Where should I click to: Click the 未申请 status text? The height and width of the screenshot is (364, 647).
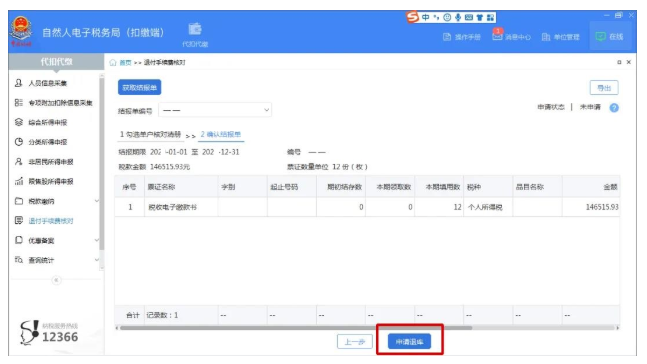tap(590, 107)
